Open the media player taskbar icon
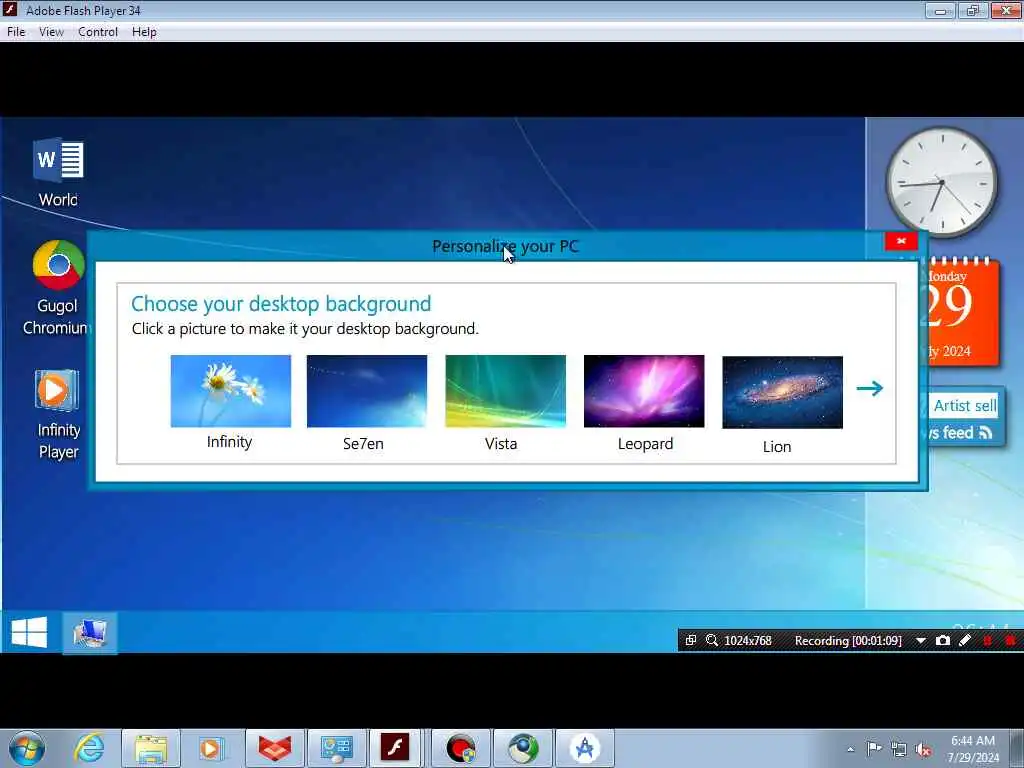1024x768 pixels. click(210, 748)
